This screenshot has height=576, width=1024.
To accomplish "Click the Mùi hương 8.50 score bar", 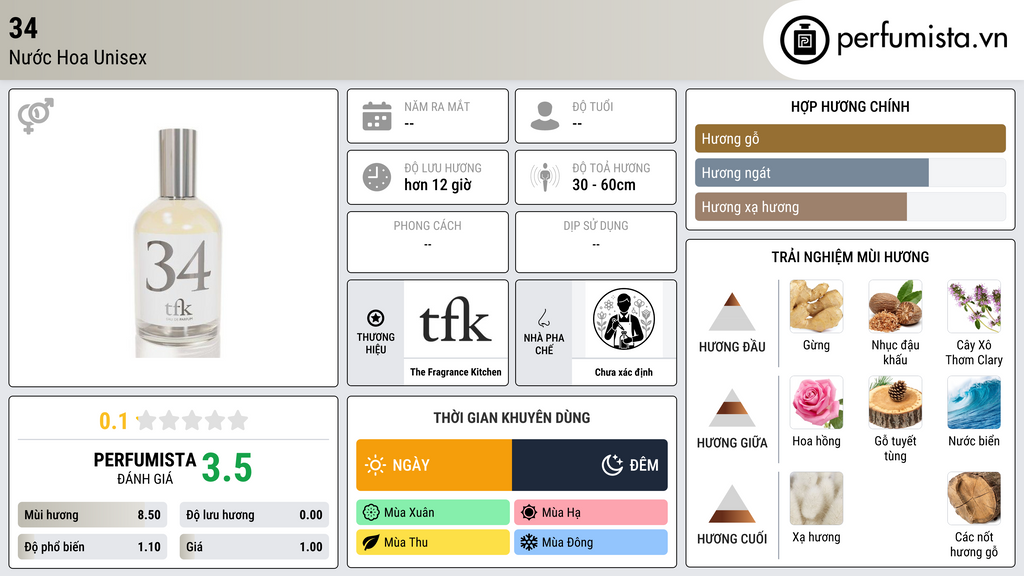I will [92, 515].
